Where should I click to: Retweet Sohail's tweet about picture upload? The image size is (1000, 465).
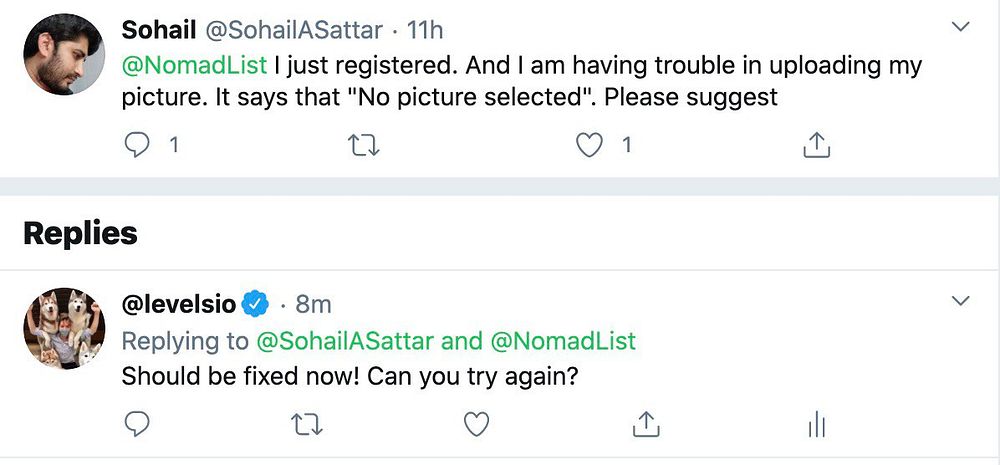point(362,145)
